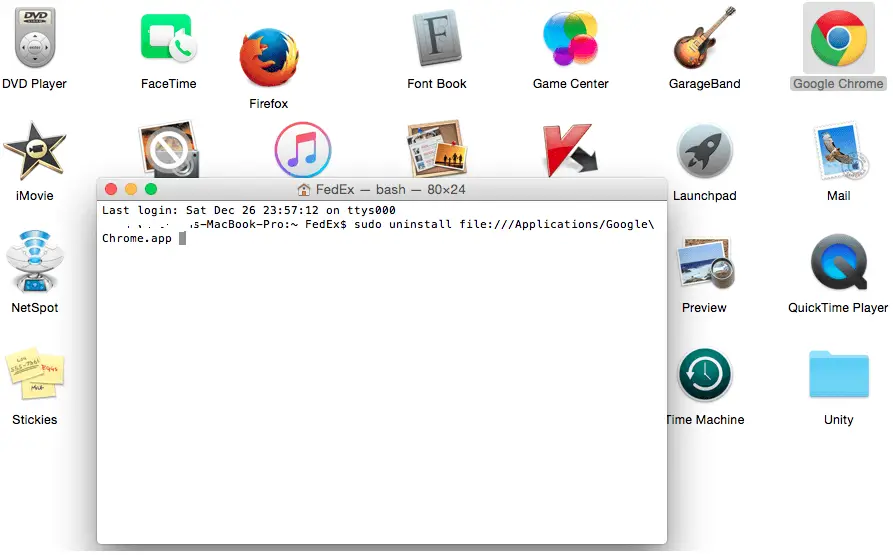893x555 pixels.
Task: Click the 'DVD Player' label text
Action: (34, 84)
